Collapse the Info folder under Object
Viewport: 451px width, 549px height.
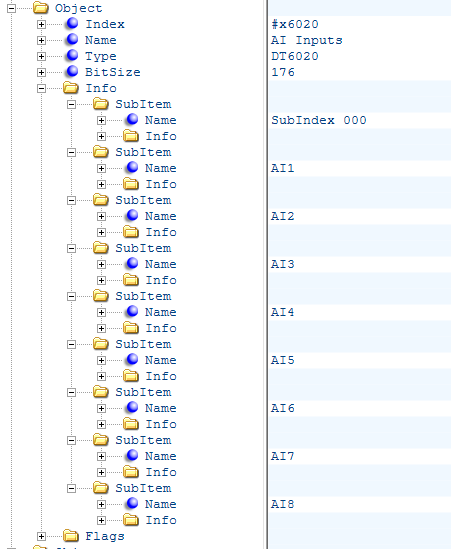pos(41,88)
